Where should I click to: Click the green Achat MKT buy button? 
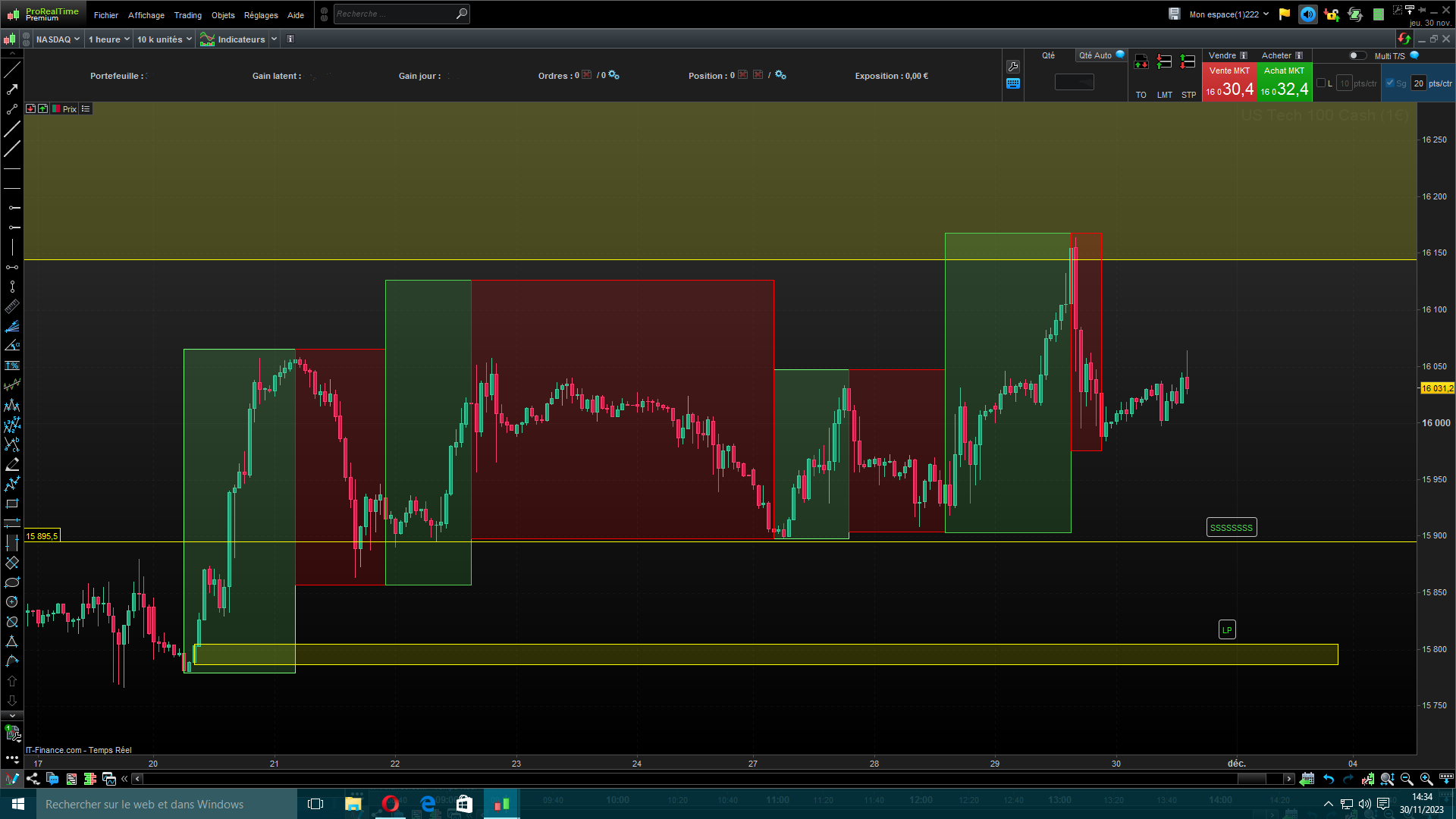(x=1284, y=82)
